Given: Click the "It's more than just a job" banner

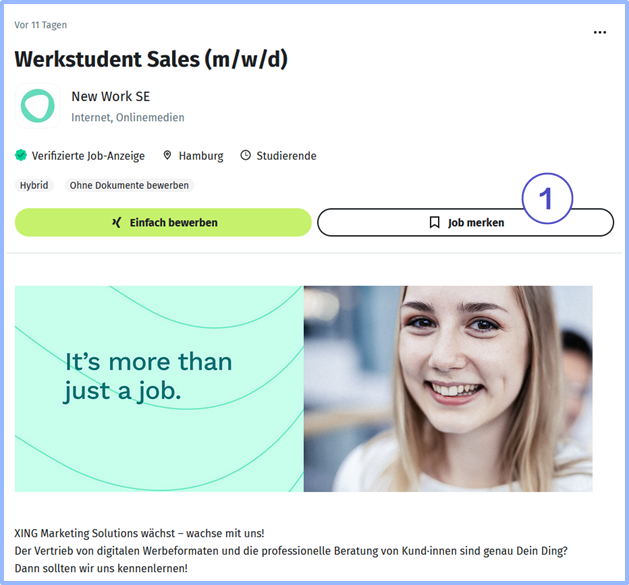Looking at the screenshot, I should coord(159,388).
